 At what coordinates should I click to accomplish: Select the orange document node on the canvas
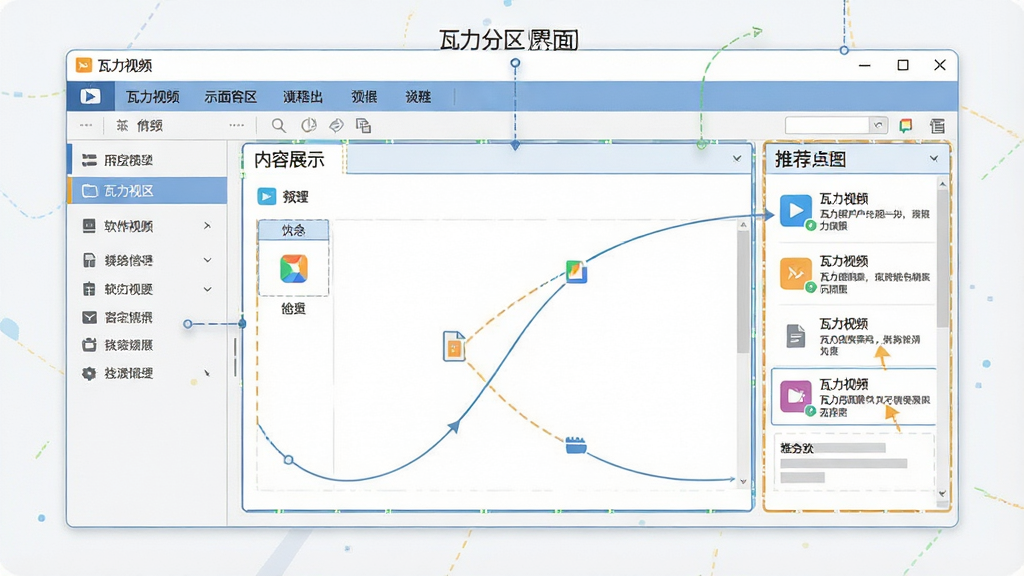coord(454,346)
